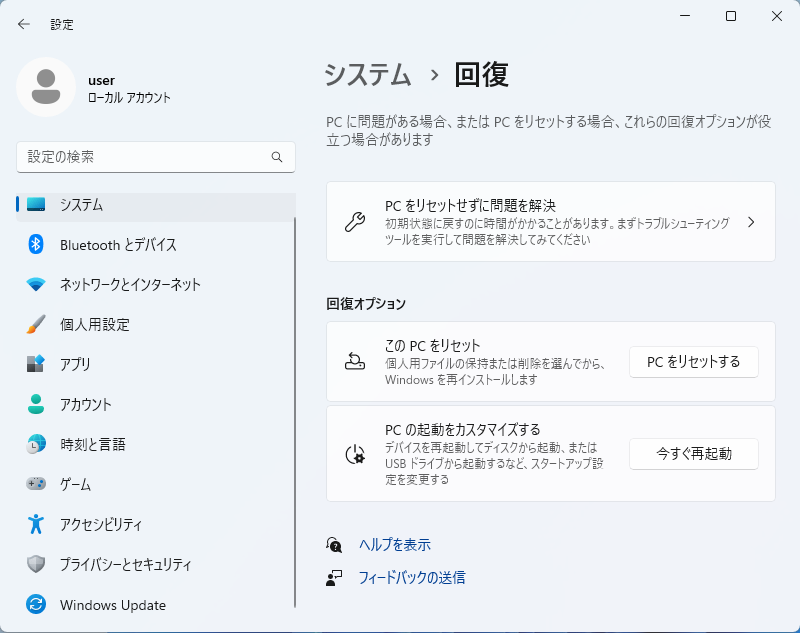Click the ヘルプを表示 help icon

[334, 545]
